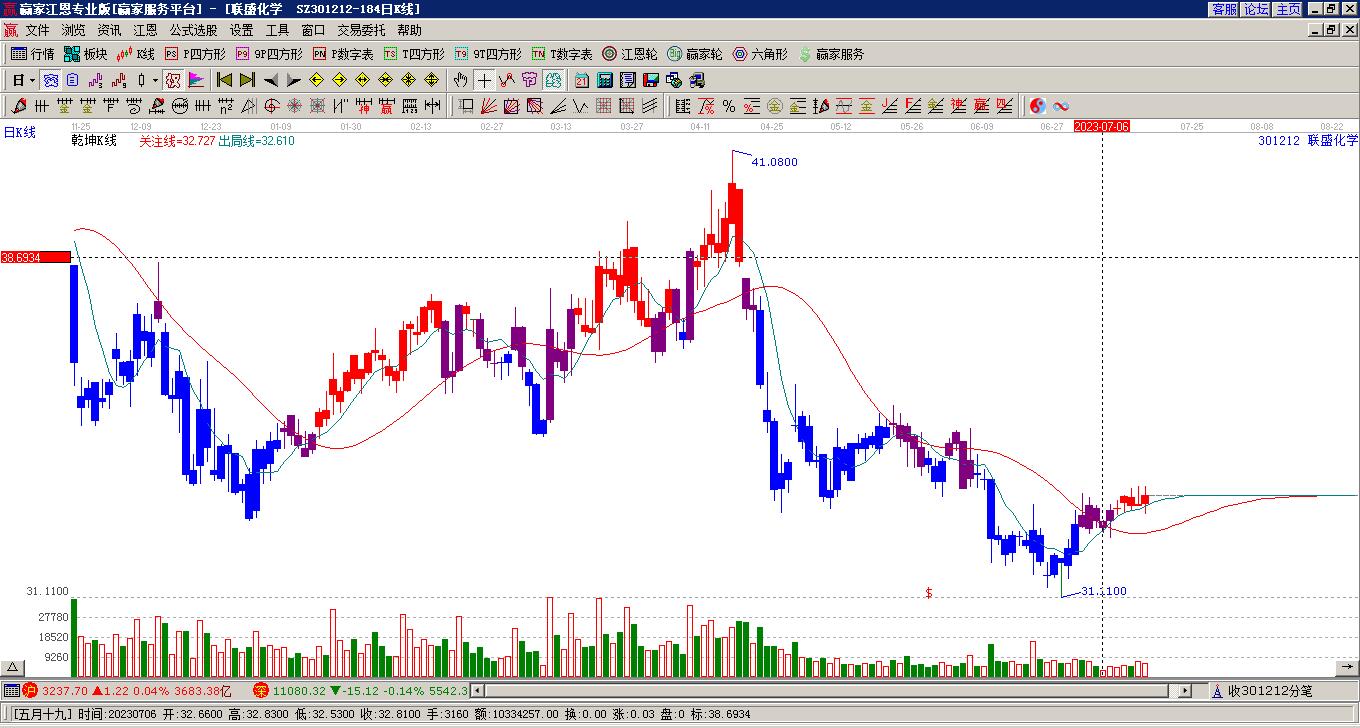This screenshot has width=1360, height=728.
Task: Open the P四方形 tool
Action: point(196,54)
